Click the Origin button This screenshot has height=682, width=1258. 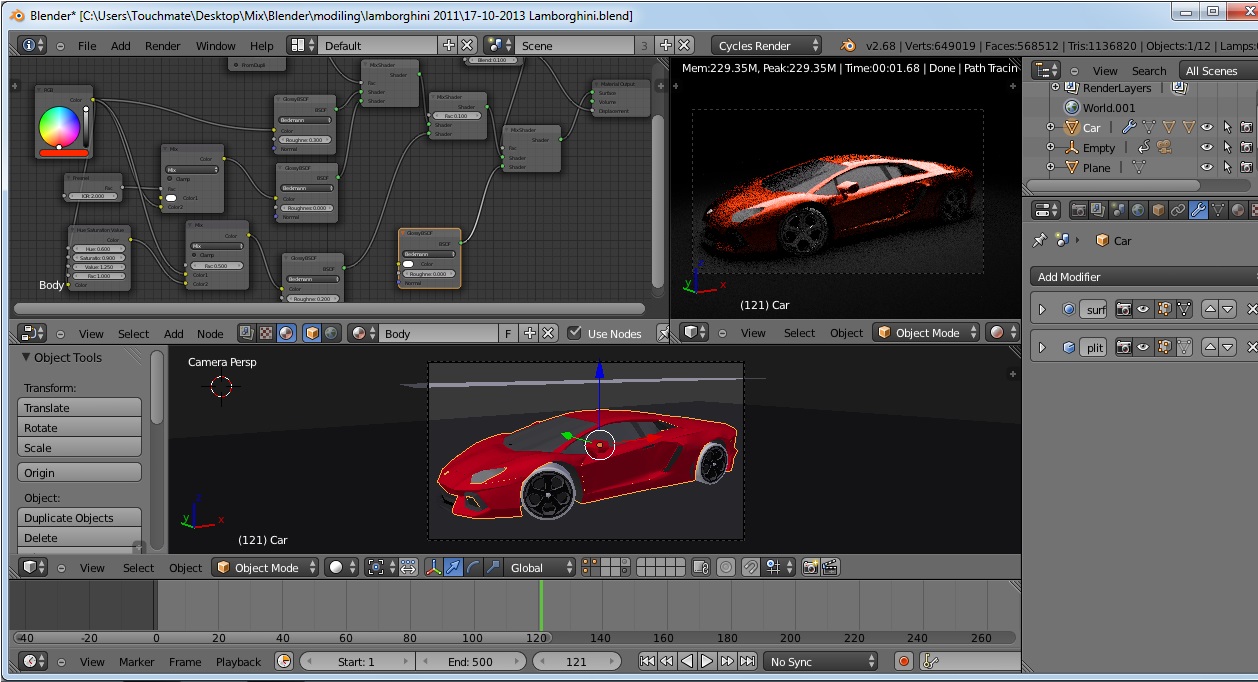[x=80, y=472]
